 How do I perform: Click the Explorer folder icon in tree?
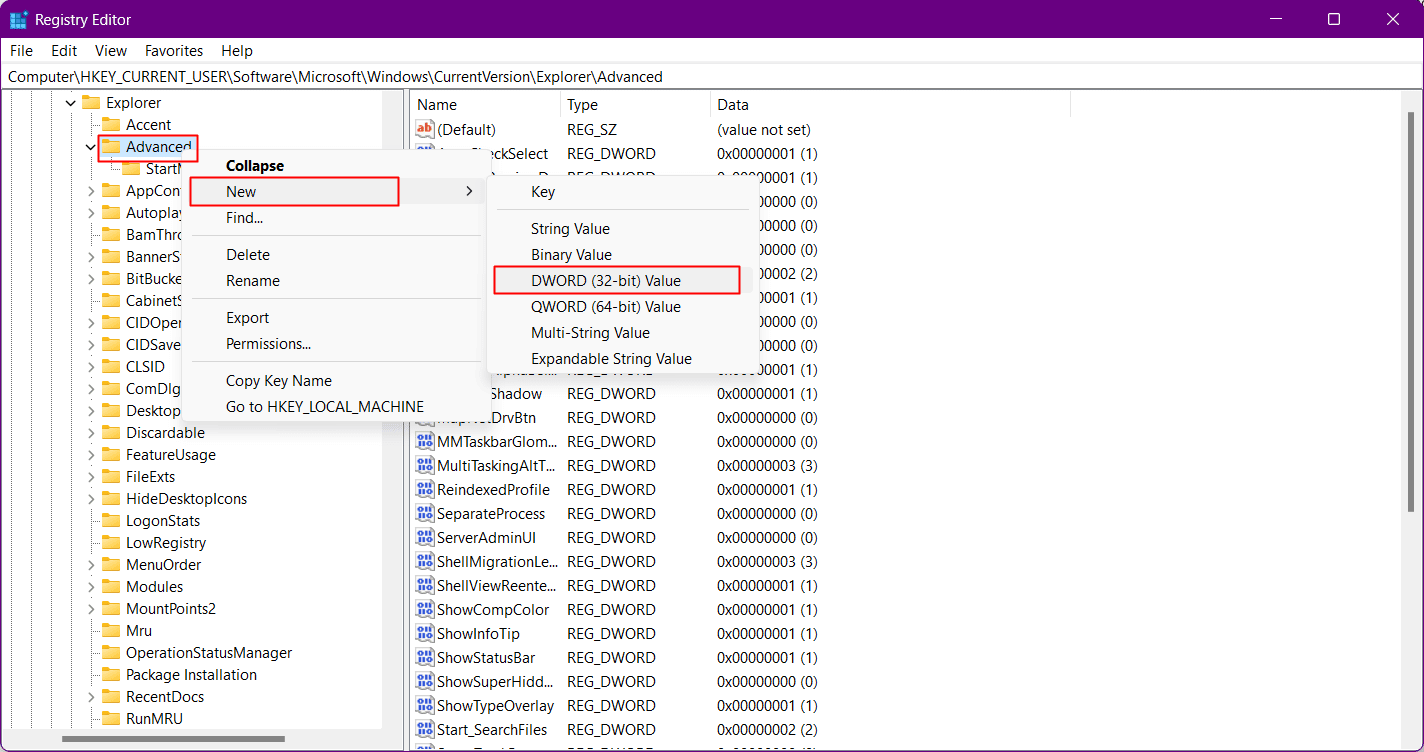click(91, 102)
